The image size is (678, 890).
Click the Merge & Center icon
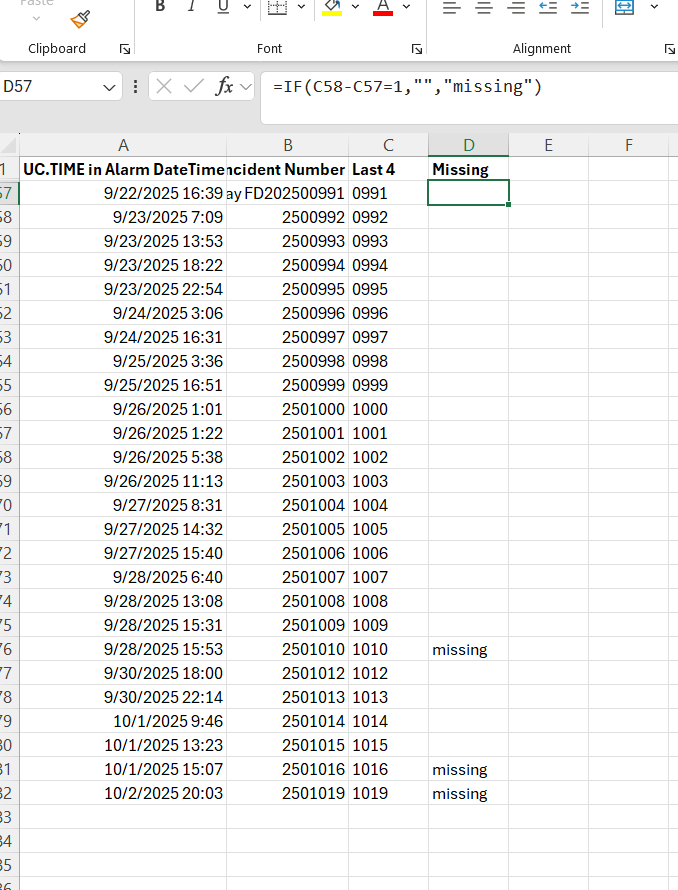pyautogui.click(x=624, y=8)
